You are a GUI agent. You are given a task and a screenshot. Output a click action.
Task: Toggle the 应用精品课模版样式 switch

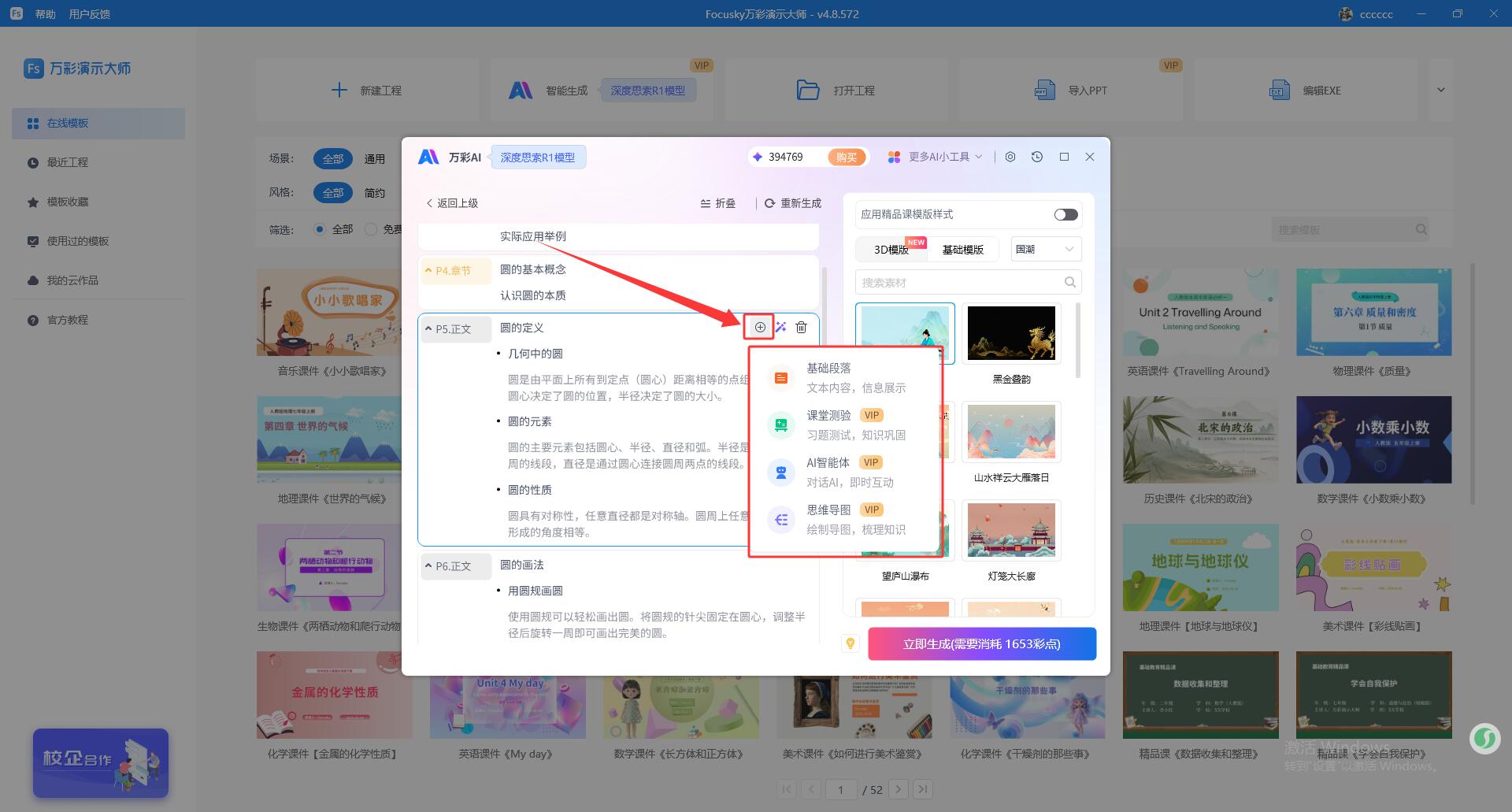pos(1065,215)
